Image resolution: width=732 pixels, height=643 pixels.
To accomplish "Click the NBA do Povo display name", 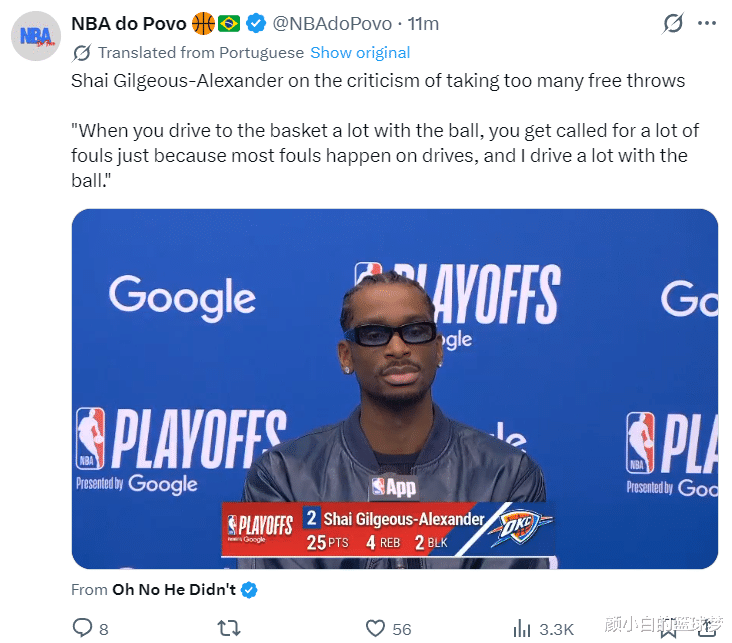I will tap(128, 23).
